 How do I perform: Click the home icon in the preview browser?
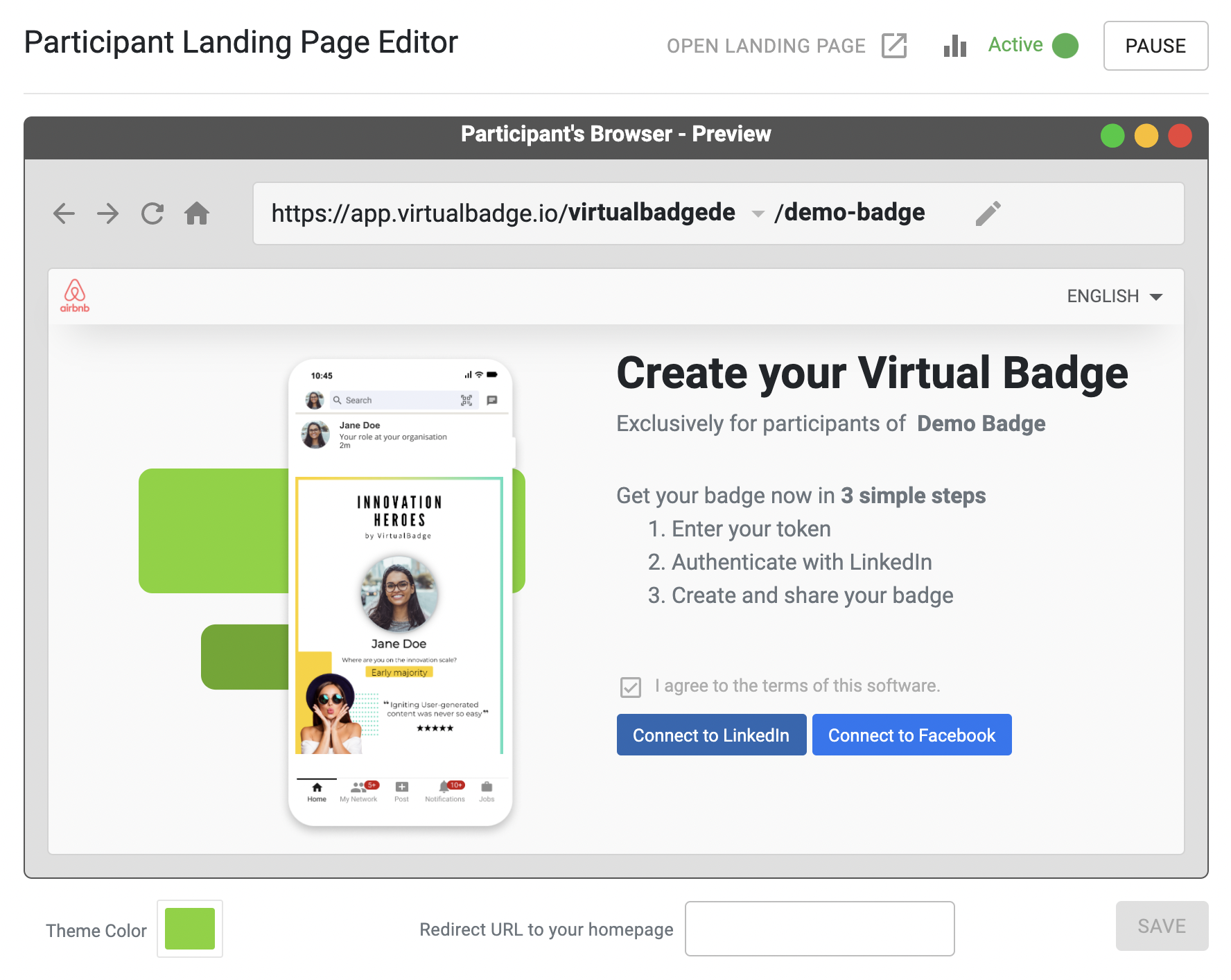coord(197,213)
